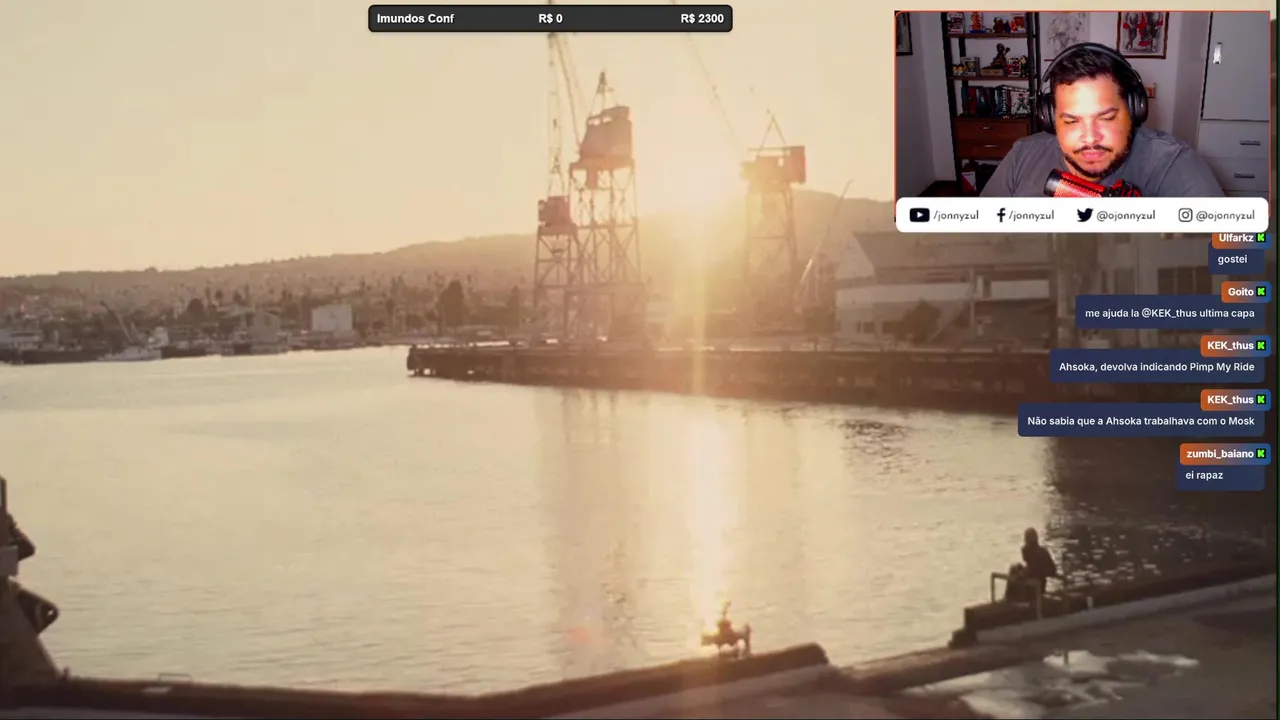Click message 'Ahsoka, devolva indicando Pimp My Ride'

click(x=1156, y=367)
